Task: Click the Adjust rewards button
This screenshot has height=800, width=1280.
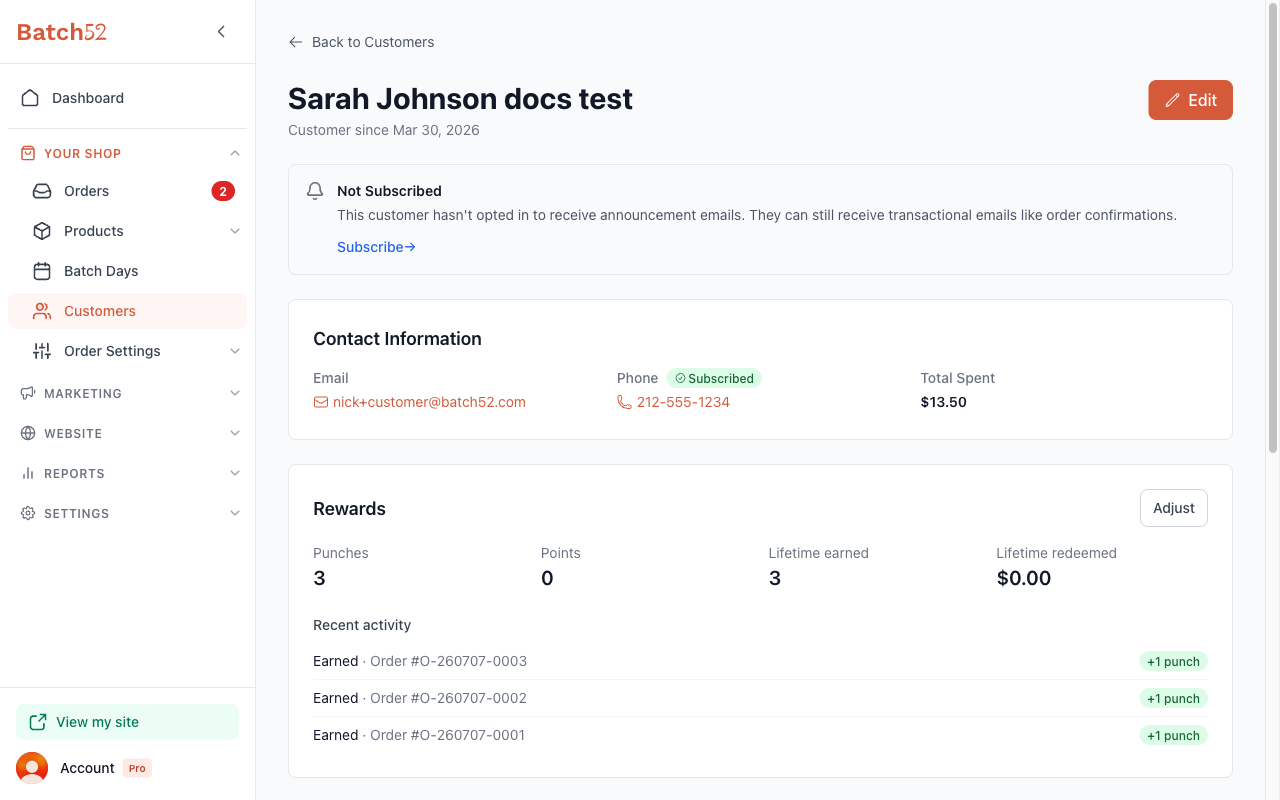Action: pyautogui.click(x=1174, y=508)
